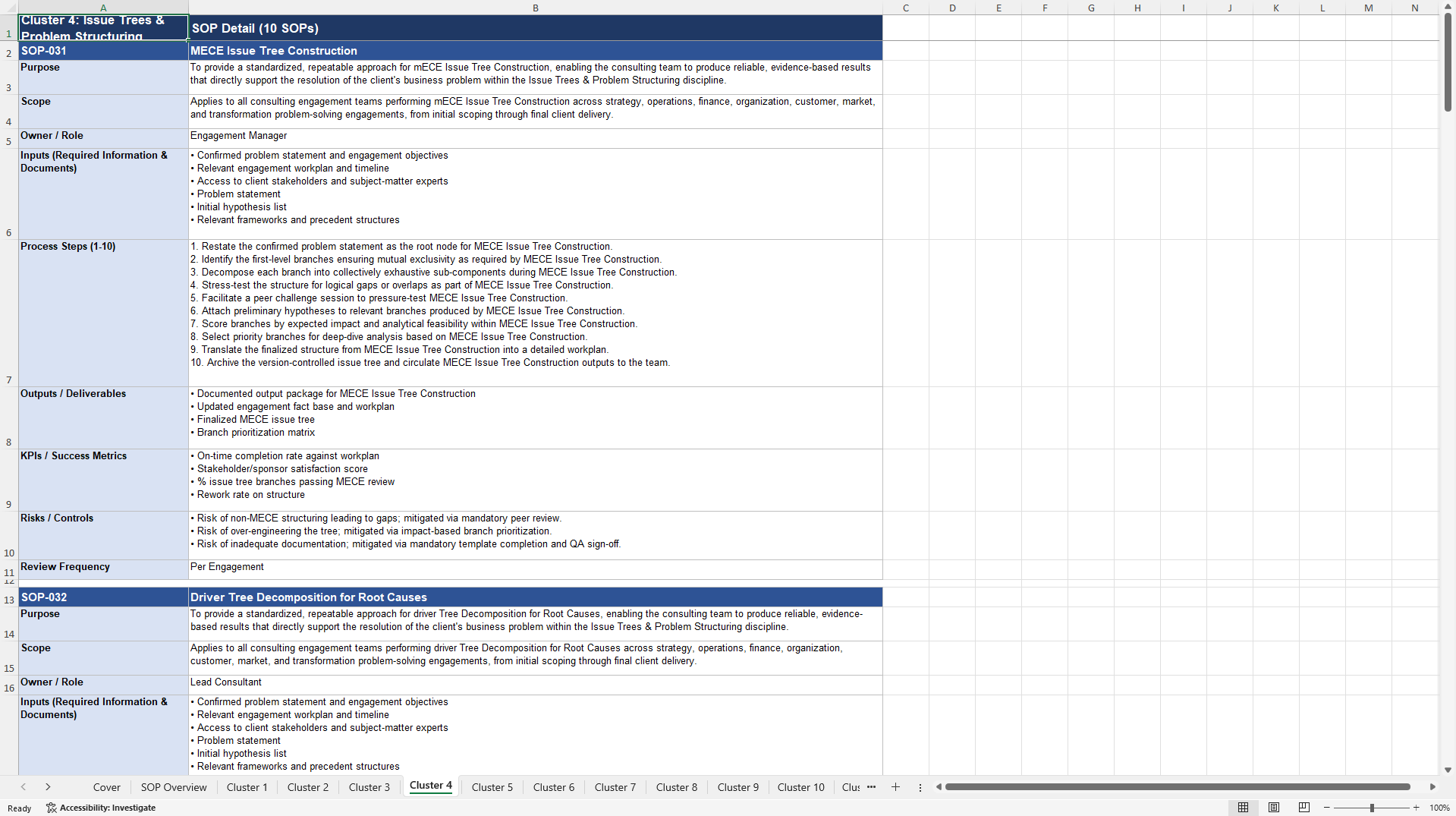1456x816 pixels.
Task: Select 'Driver Tree Decomposition for Root Causes' cell
Action: [536, 597]
